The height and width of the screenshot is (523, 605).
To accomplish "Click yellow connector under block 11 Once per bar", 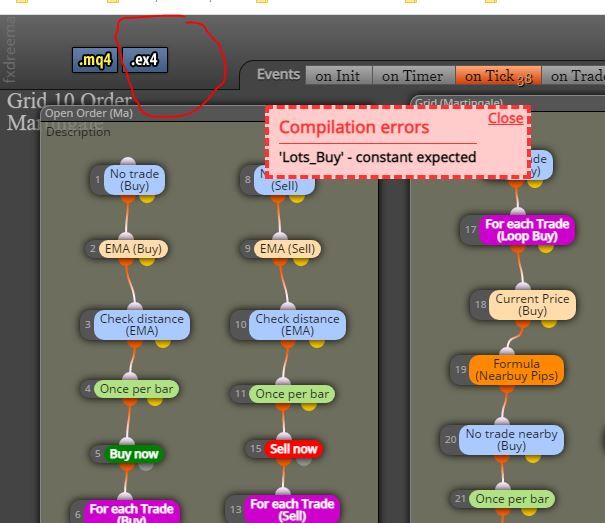I will click(309, 406).
